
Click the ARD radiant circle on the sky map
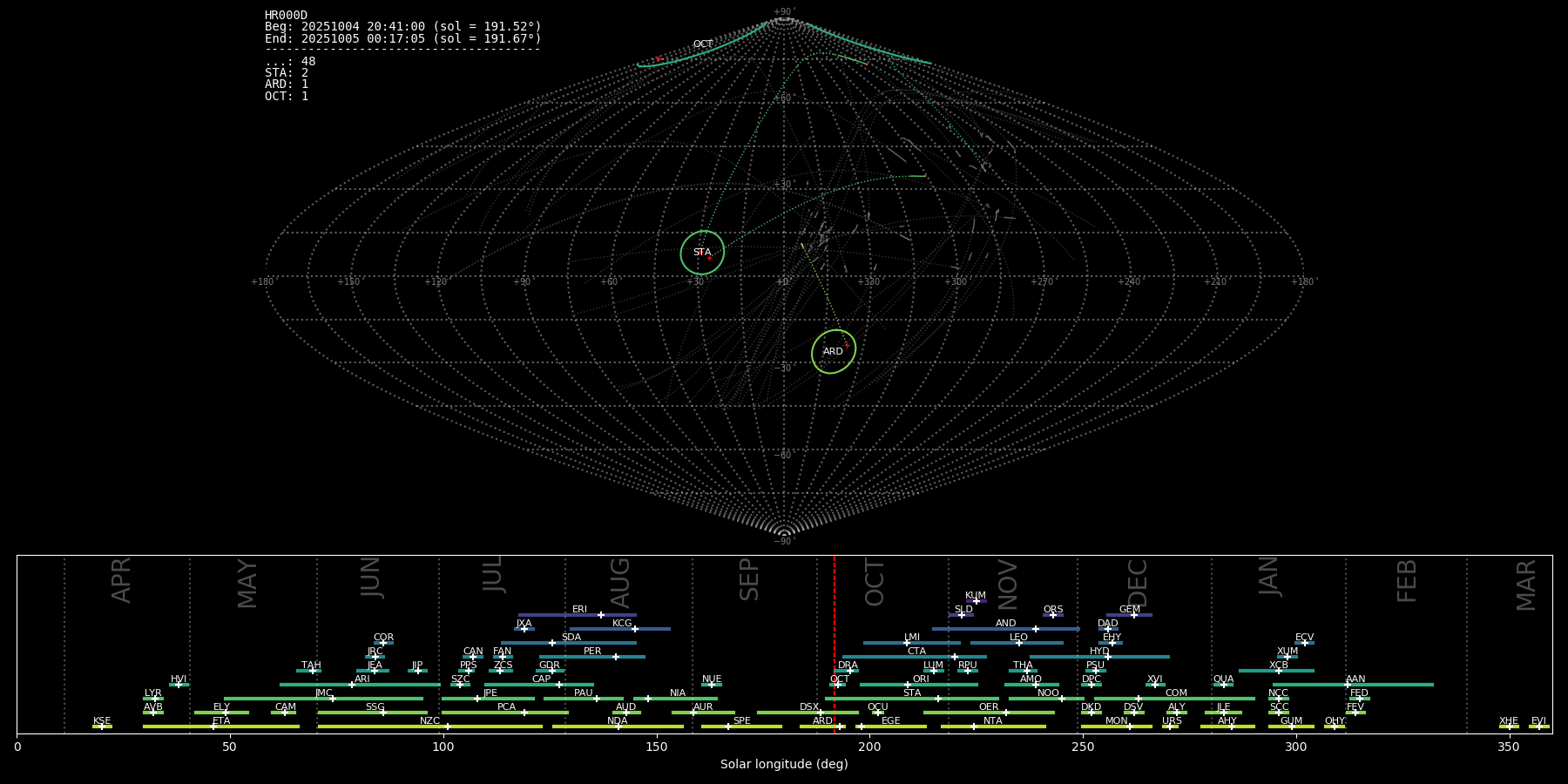[834, 352]
